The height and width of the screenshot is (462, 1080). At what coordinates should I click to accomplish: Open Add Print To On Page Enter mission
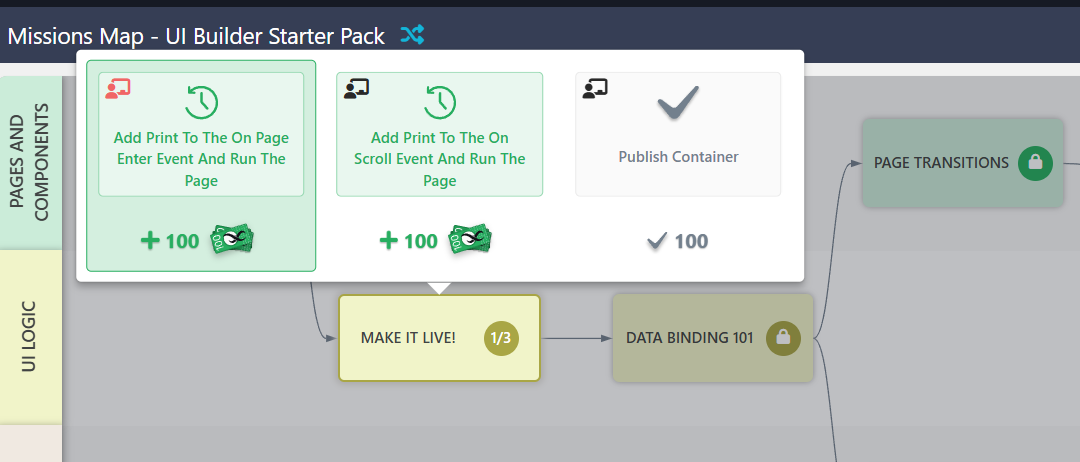pos(201,159)
